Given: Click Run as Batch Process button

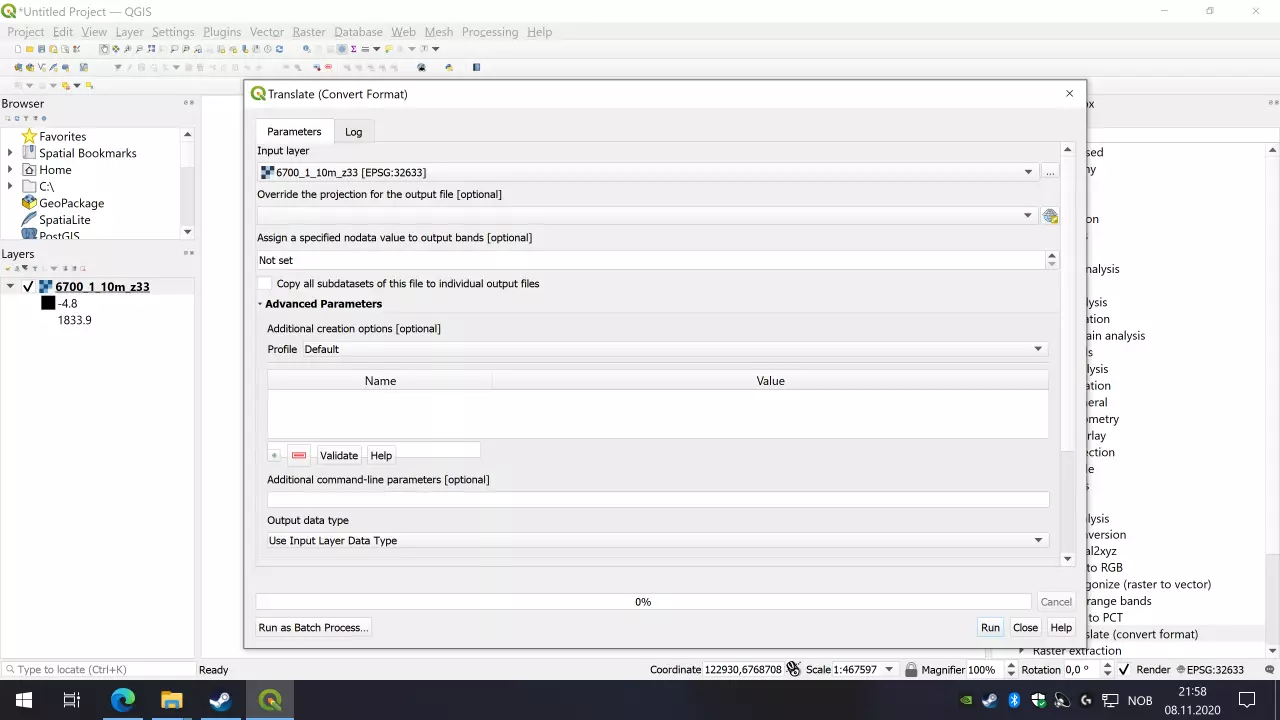Looking at the screenshot, I should click(x=313, y=628).
